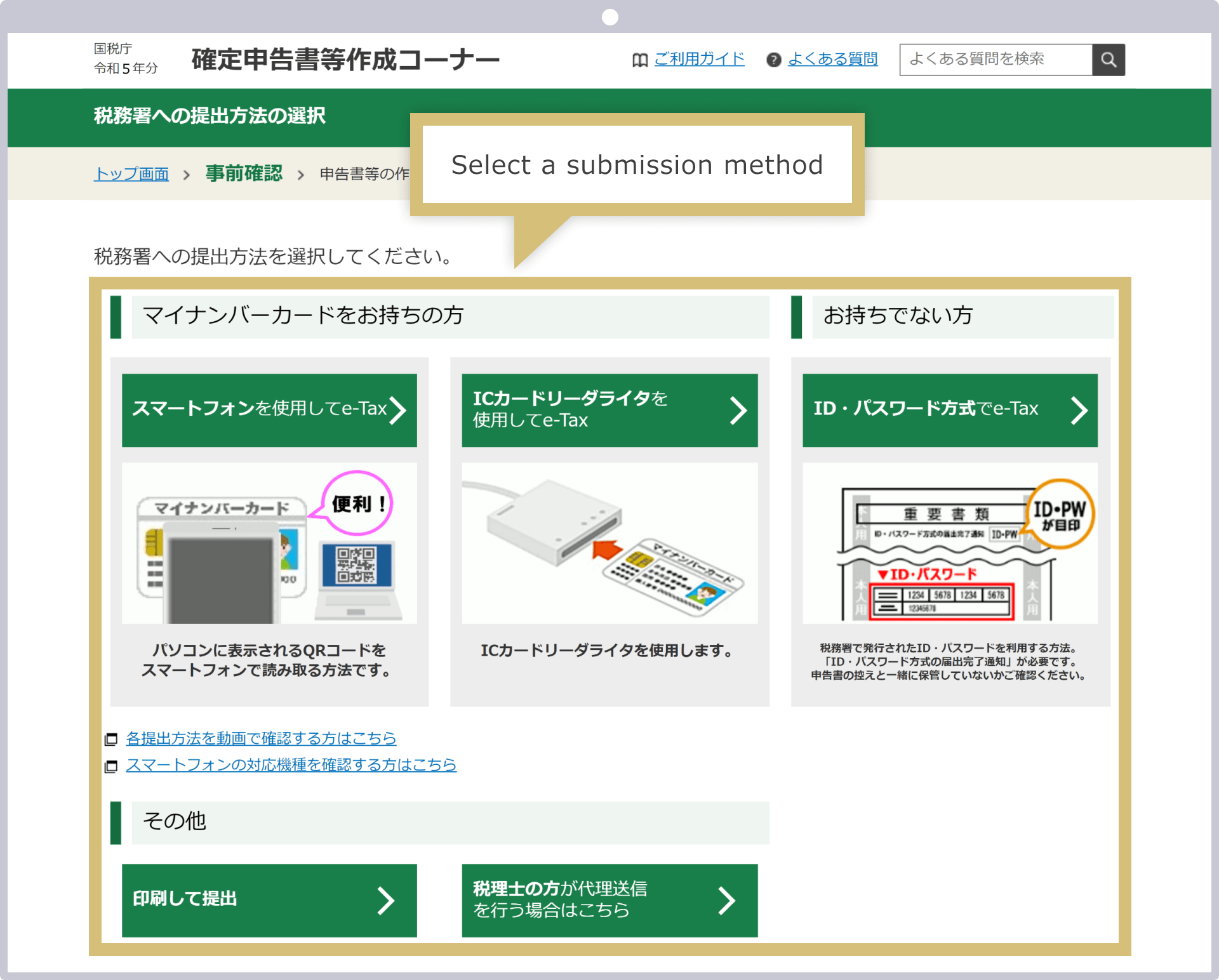Click external-window icon beside スマートフォンの対応機種 link
The height and width of the screenshot is (980, 1219).
(x=111, y=766)
